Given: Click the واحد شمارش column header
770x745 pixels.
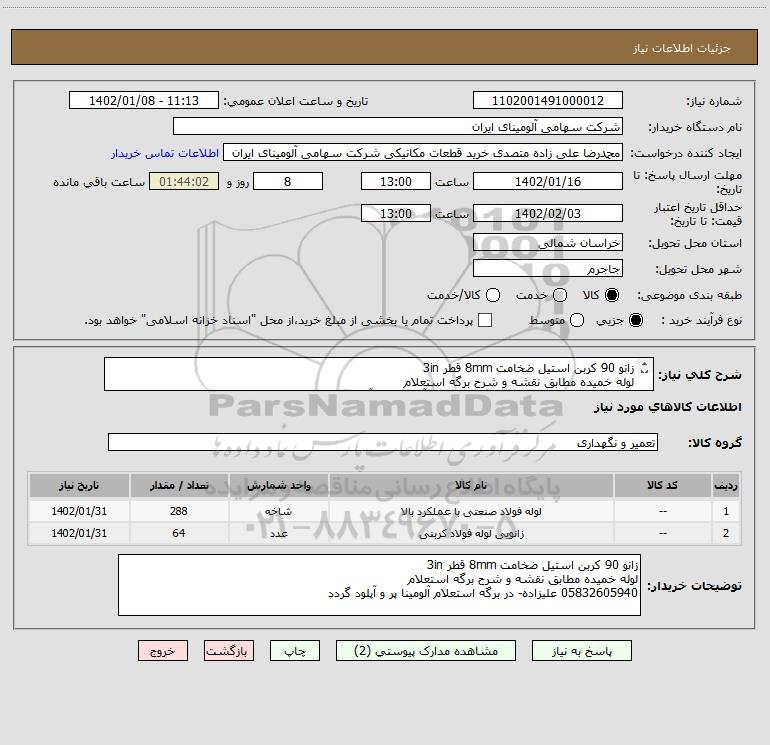Looking at the screenshot, I should pyautogui.click(x=278, y=485).
